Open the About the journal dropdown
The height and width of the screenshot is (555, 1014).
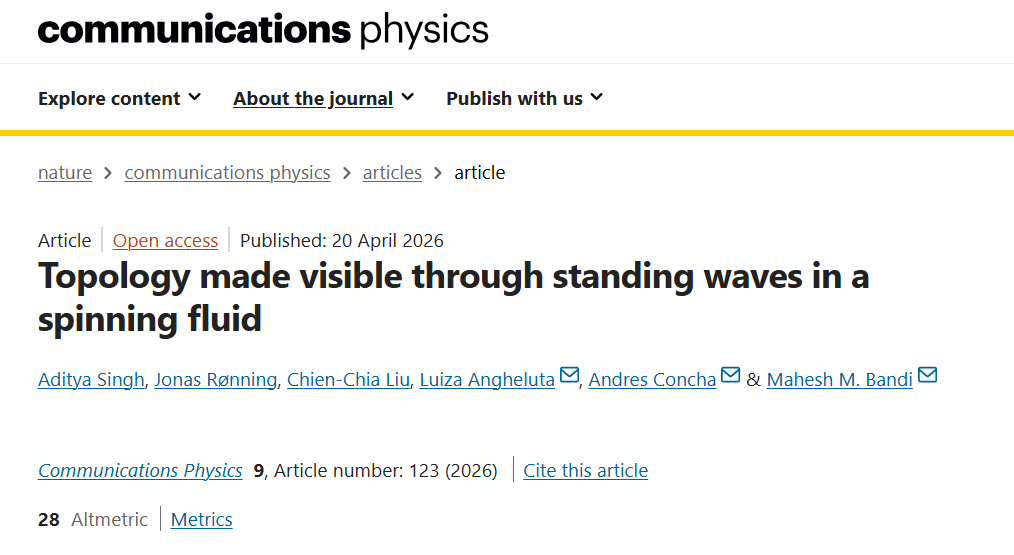(323, 98)
